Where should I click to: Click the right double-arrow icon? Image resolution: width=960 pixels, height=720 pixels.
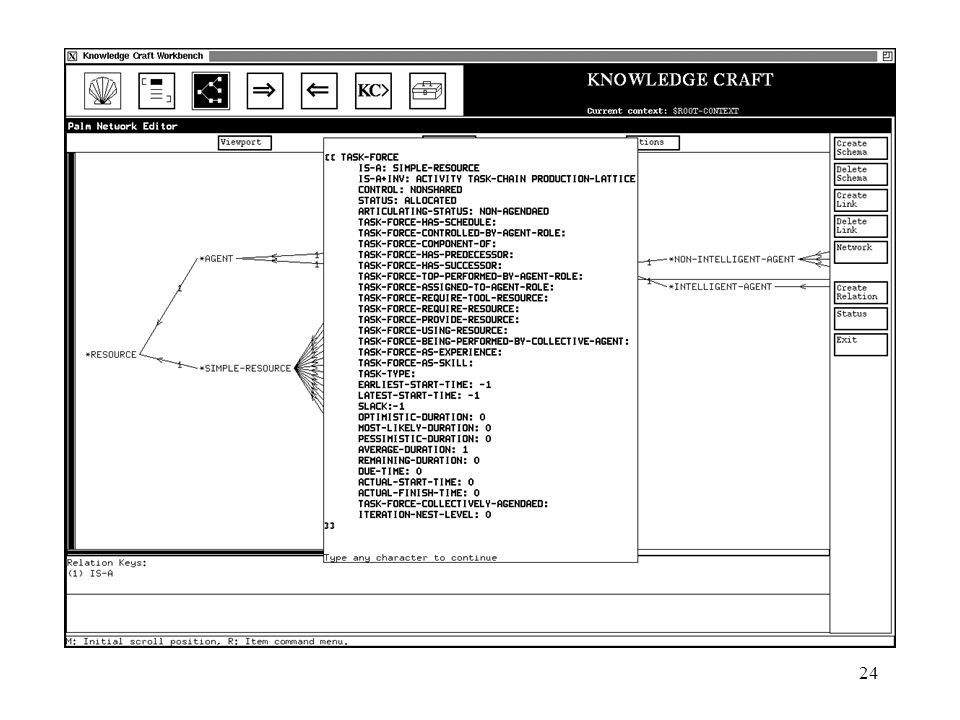tap(264, 91)
